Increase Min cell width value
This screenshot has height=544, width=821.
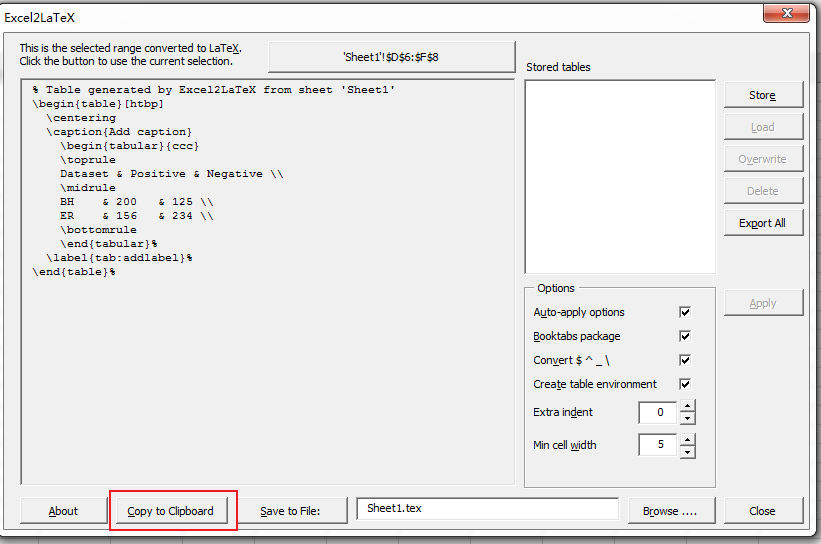pos(687,439)
